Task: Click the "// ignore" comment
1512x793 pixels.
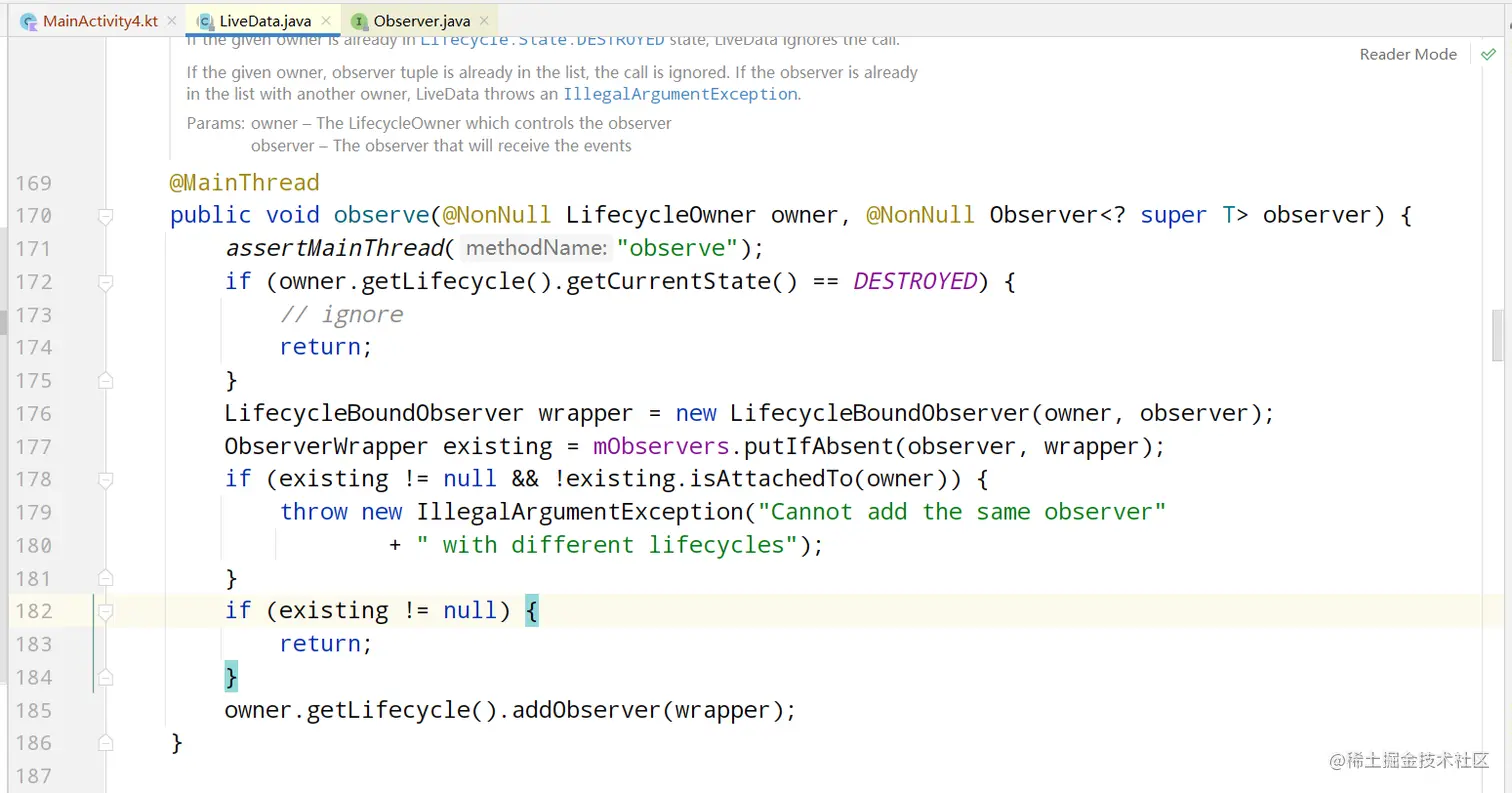Action: click(341, 314)
